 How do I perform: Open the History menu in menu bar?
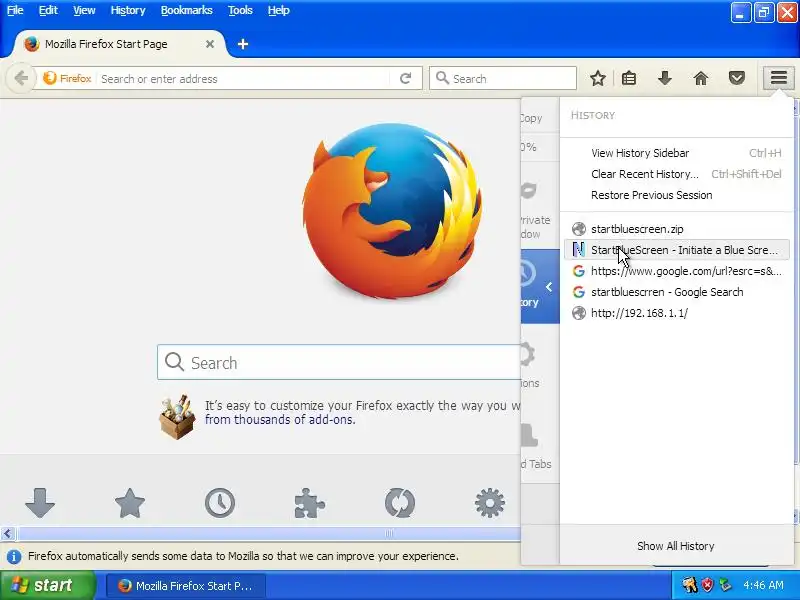point(128,10)
